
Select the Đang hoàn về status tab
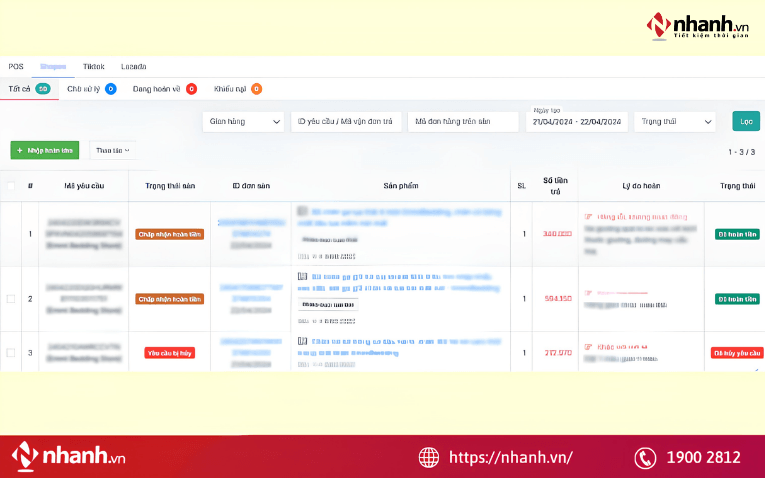(164, 89)
